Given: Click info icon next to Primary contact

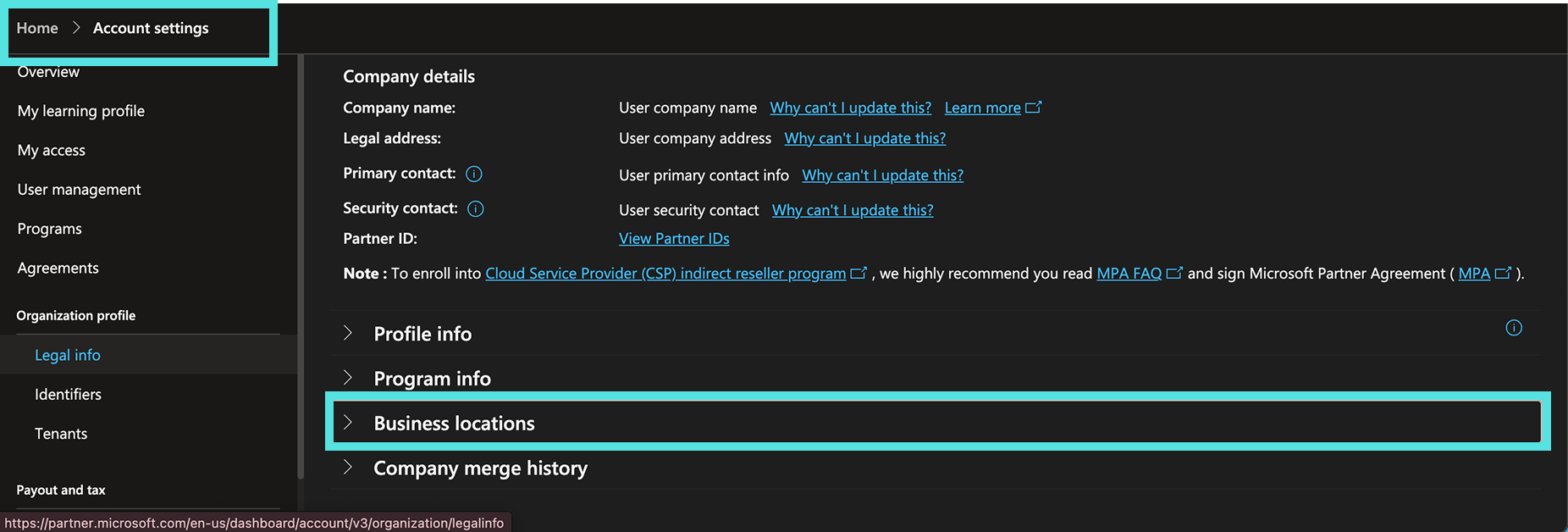Looking at the screenshot, I should tap(474, 174).
